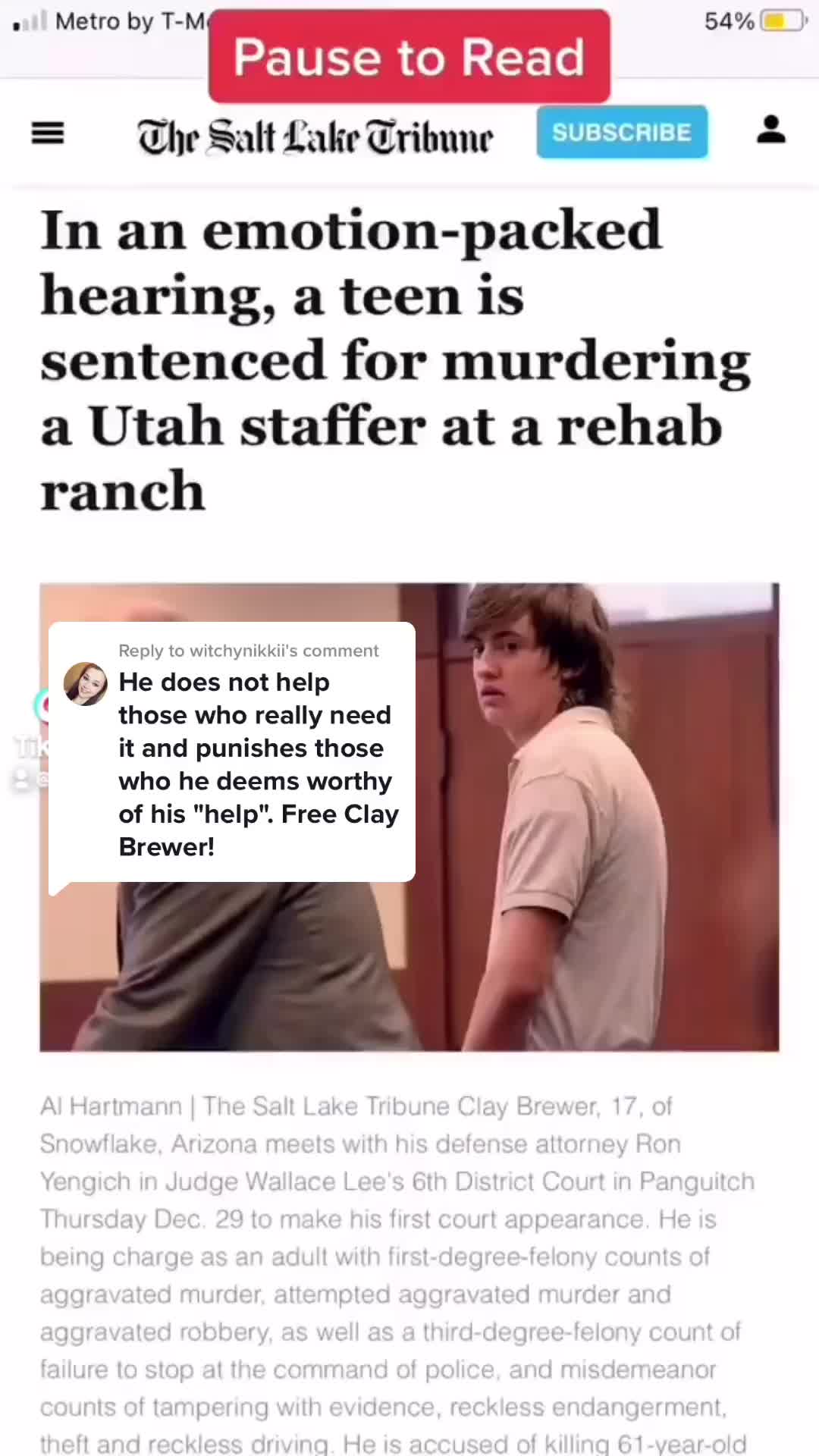819x1456 pixels.
Task: Tap the battery indicator in status bar
Action: pos(783,20)
